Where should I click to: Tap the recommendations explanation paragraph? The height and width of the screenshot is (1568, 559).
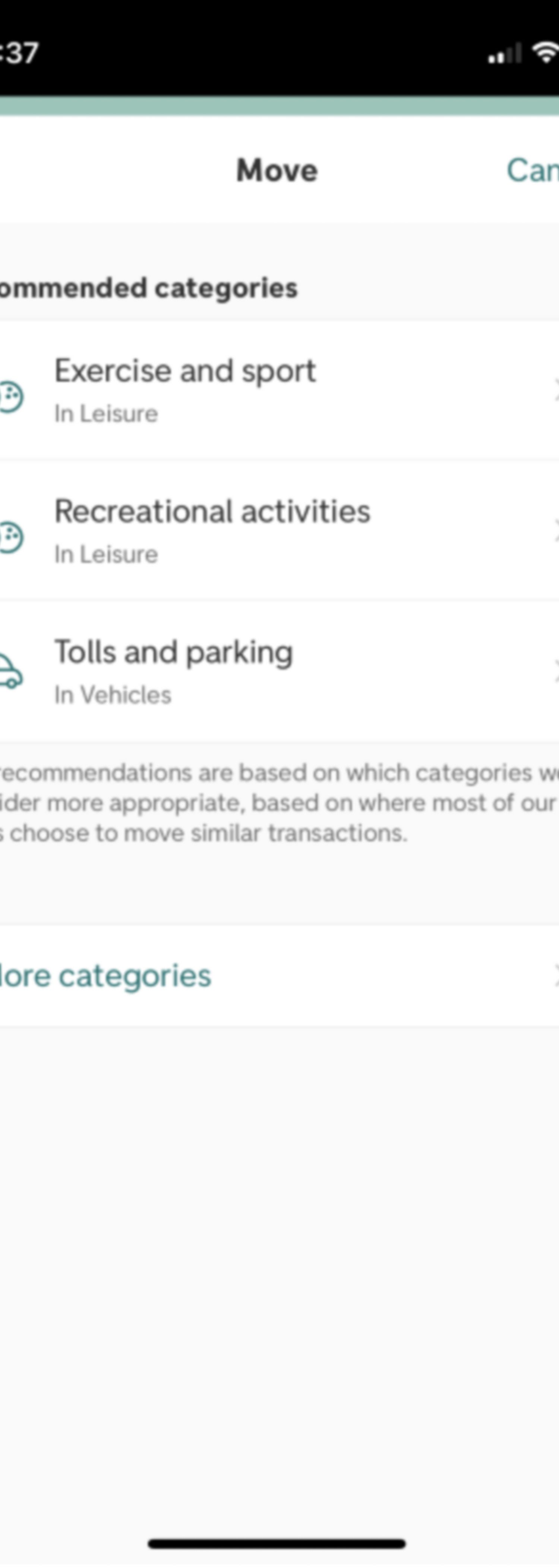[279, 802]
